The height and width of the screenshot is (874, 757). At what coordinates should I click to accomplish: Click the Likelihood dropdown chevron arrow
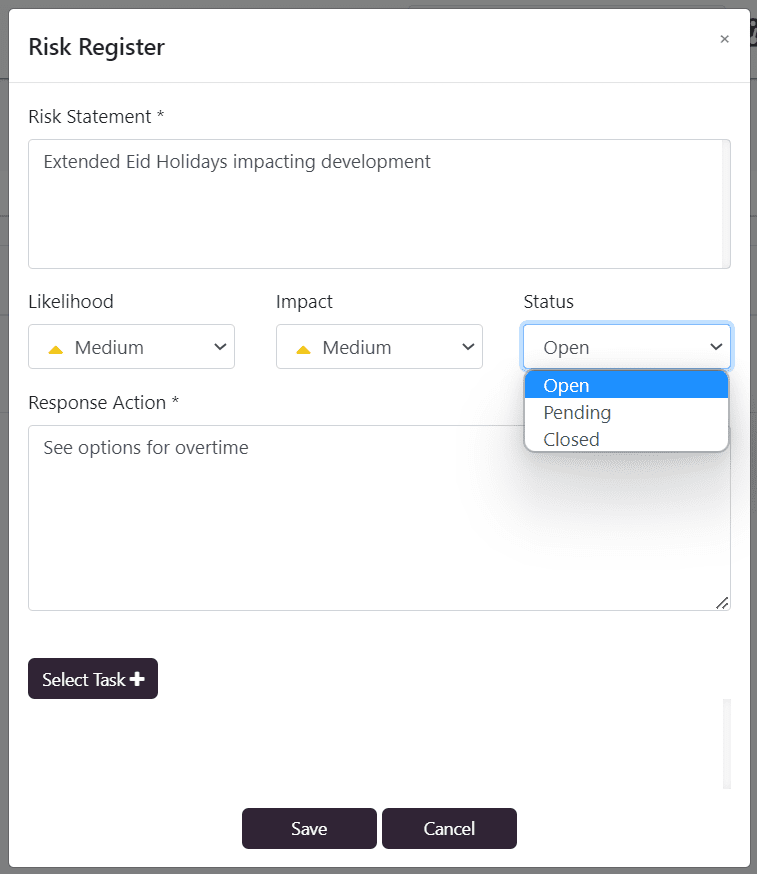pyautogui.click(x=220, y=347)
